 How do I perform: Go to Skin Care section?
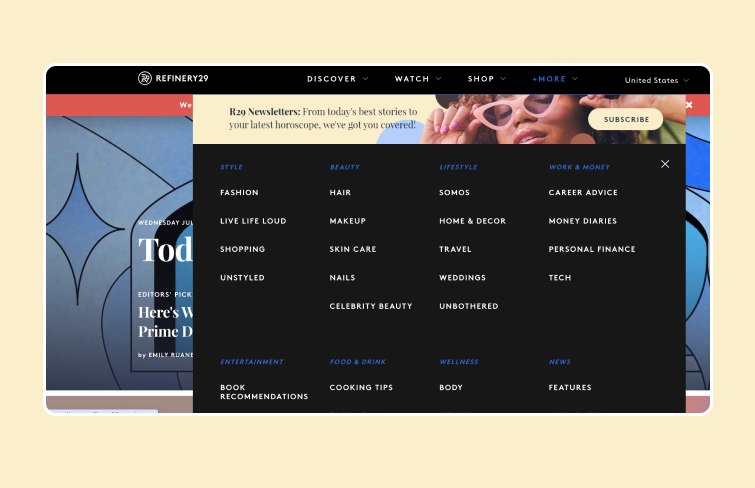click(353, 249)
